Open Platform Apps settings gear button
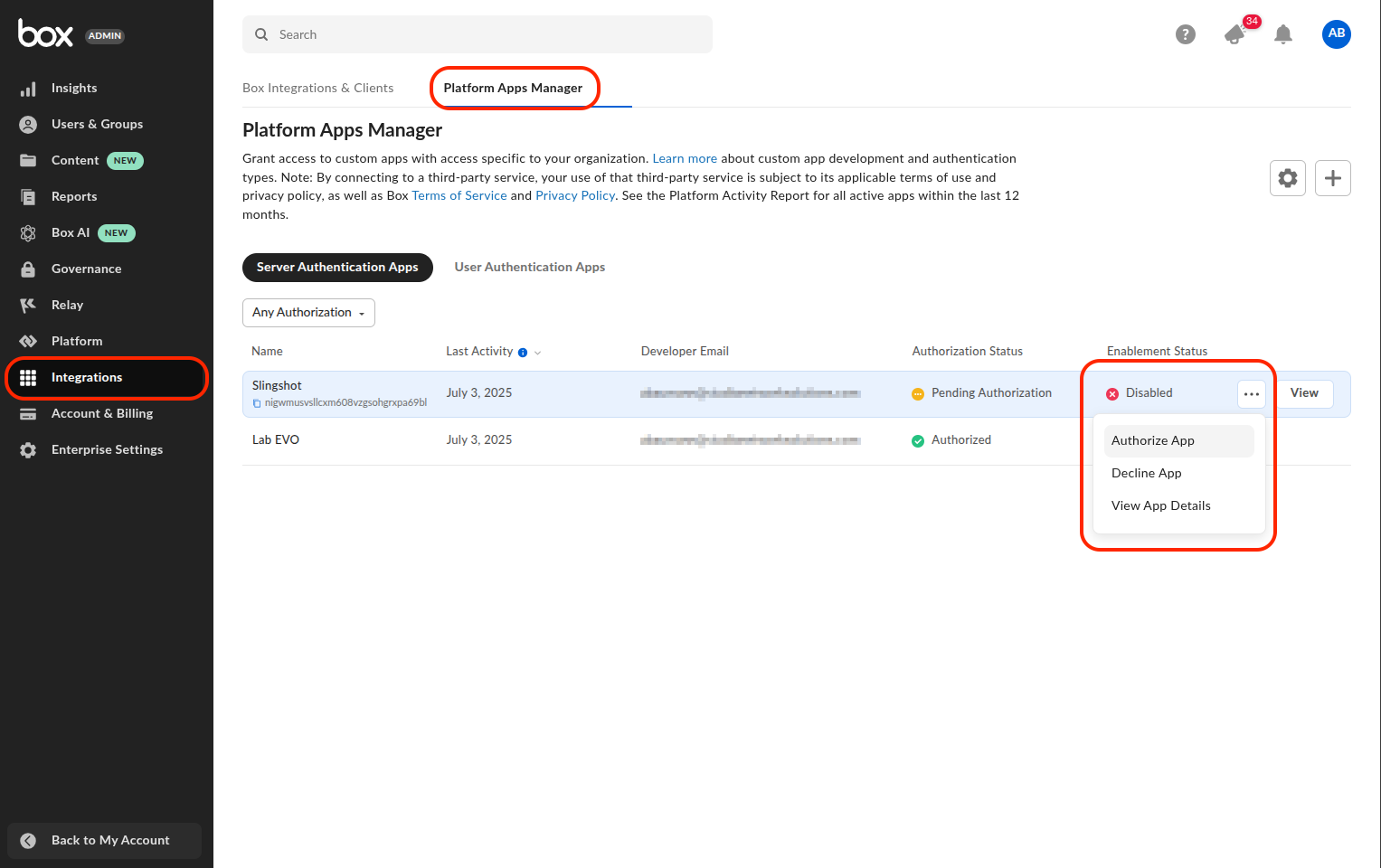This screenshot has height=868, width=1381. pyautogui.click(x=1288, y=178)
